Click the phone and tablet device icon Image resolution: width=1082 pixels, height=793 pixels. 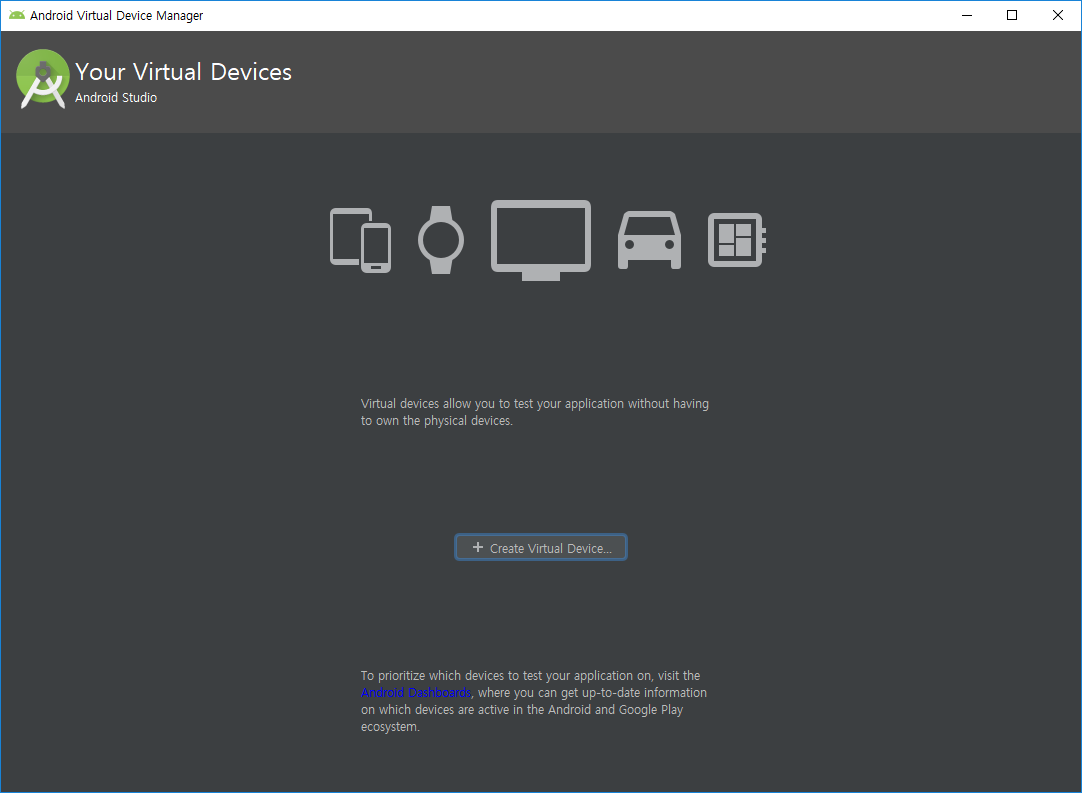coord(360,240)
